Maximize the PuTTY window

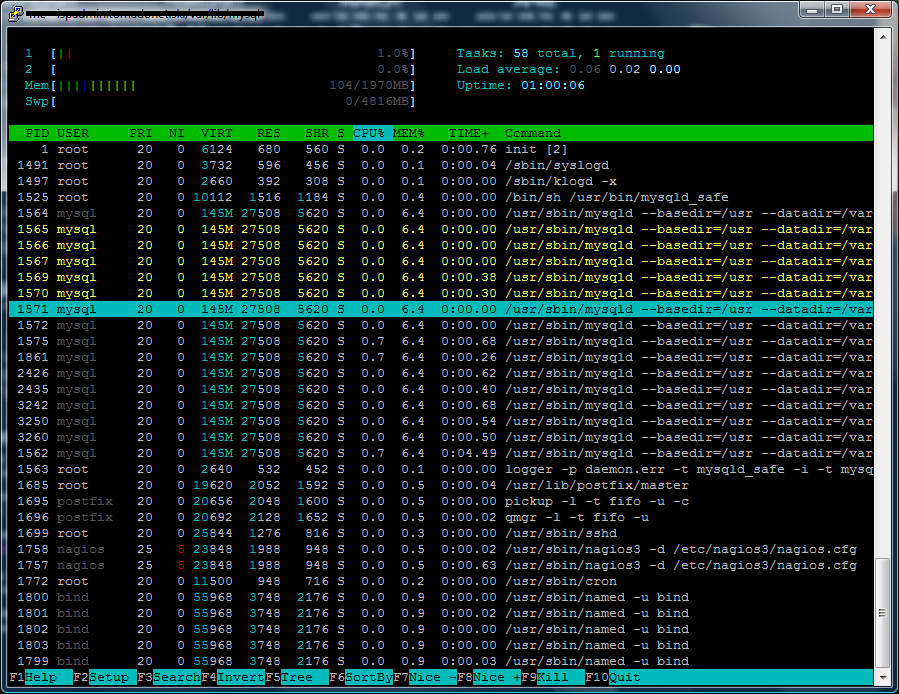tap(837, 10)
